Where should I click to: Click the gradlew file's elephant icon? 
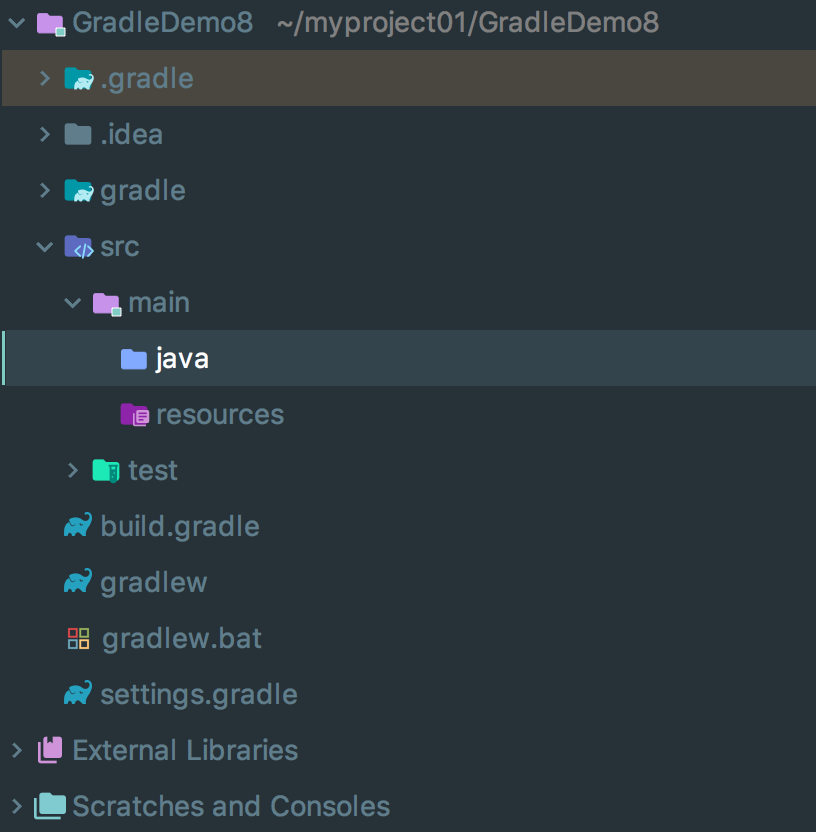click(78, 582)
